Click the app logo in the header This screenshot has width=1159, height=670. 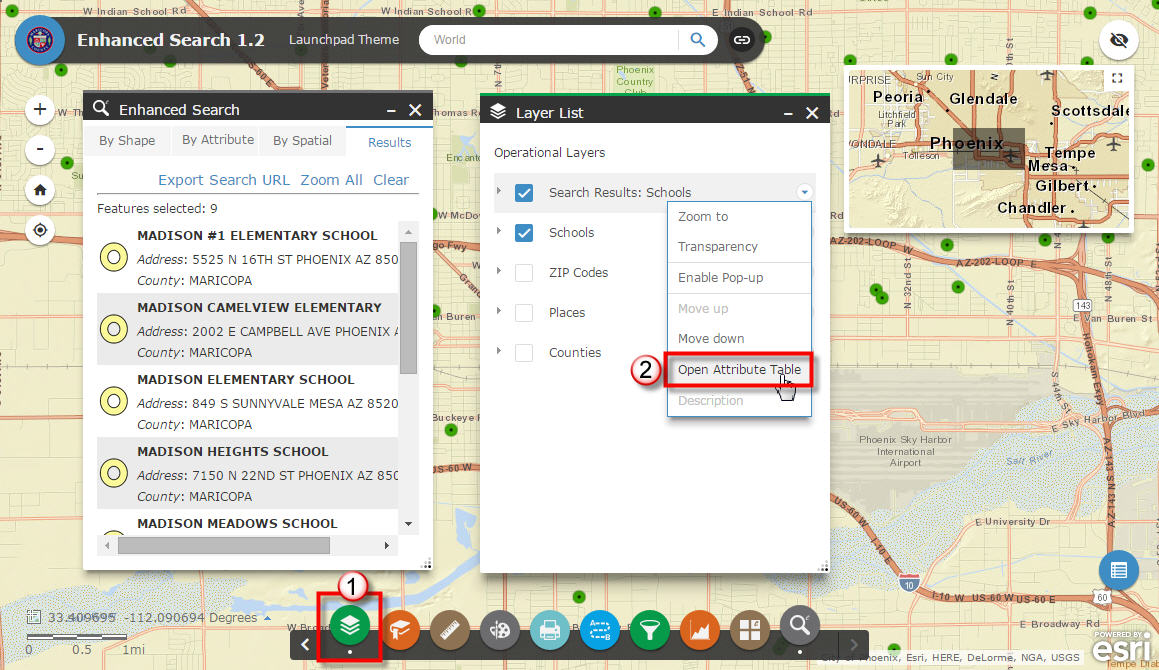point(40,40)
